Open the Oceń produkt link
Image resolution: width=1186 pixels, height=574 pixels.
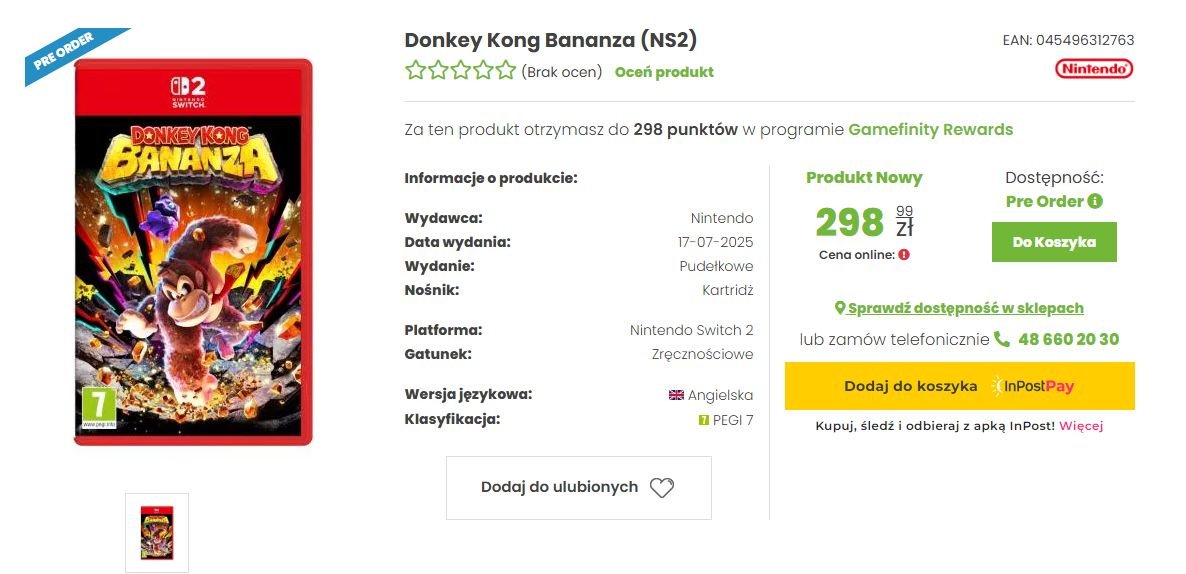pyautogui.click(x=664, y=72)
